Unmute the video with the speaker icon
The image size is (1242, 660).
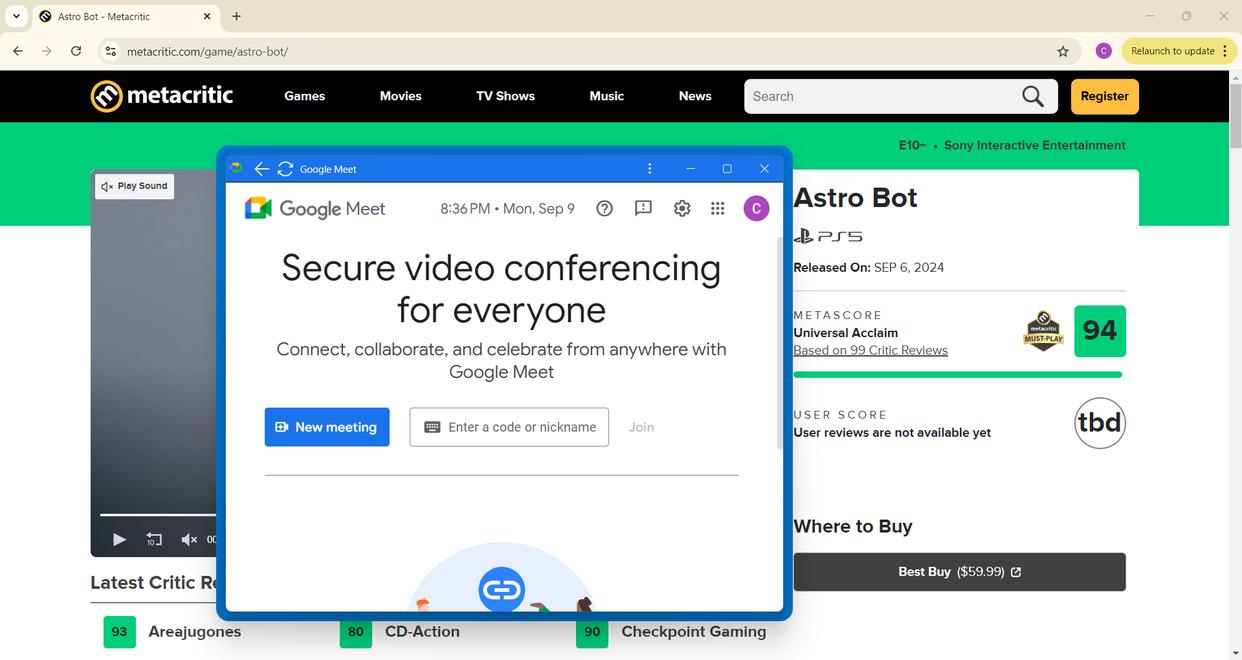(x=189, y=539)
